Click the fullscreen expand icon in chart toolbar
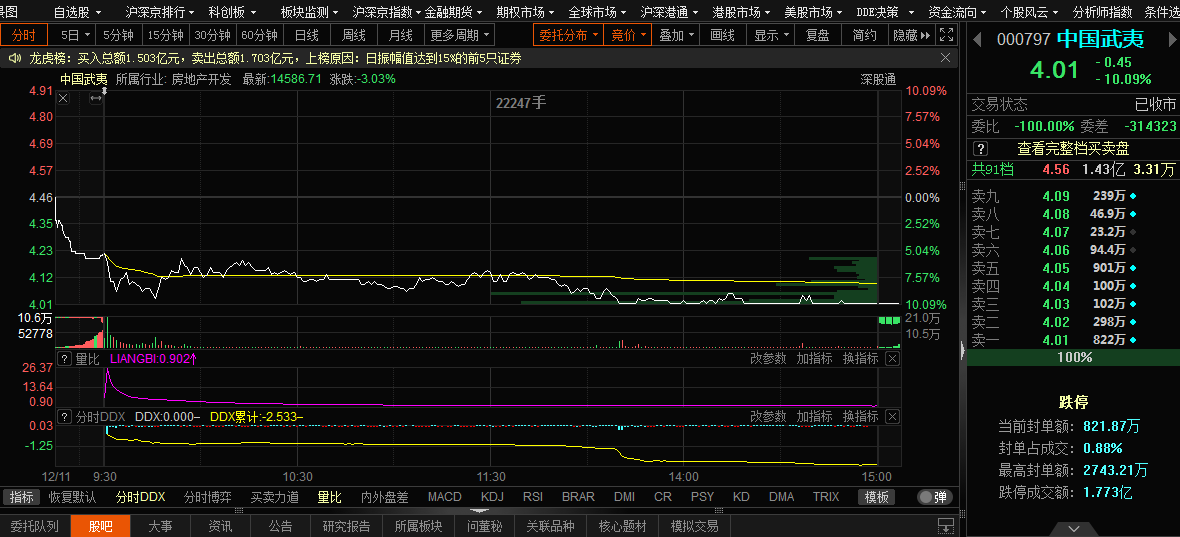Viewport: 1180px width, 537px height. 943,35
